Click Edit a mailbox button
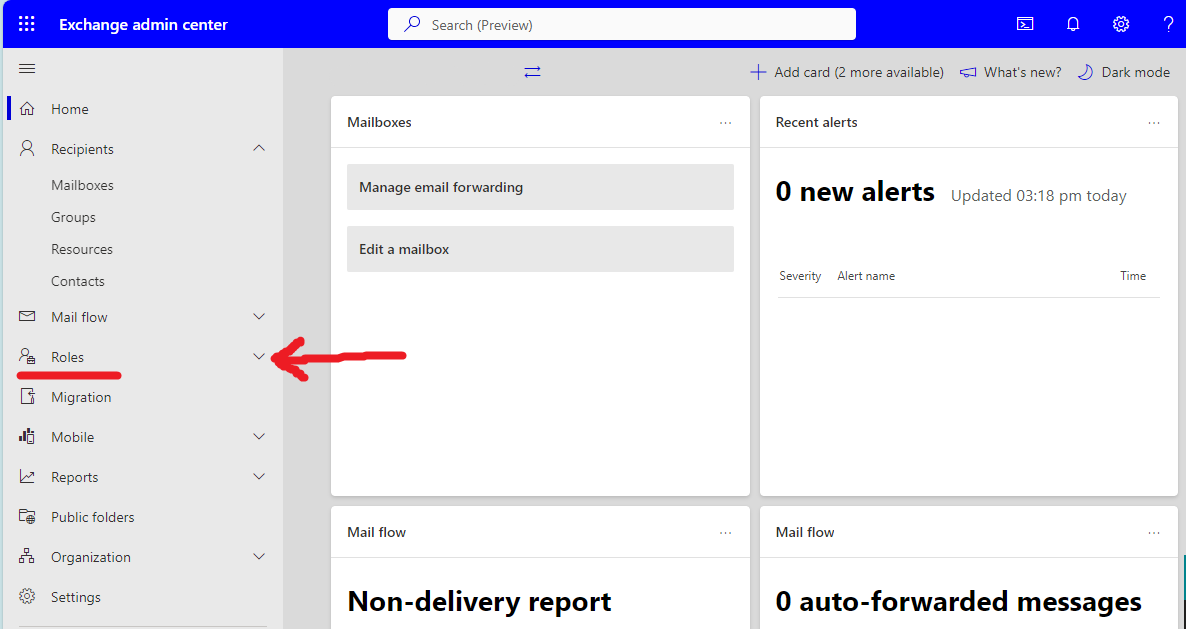 pos(540,249)
